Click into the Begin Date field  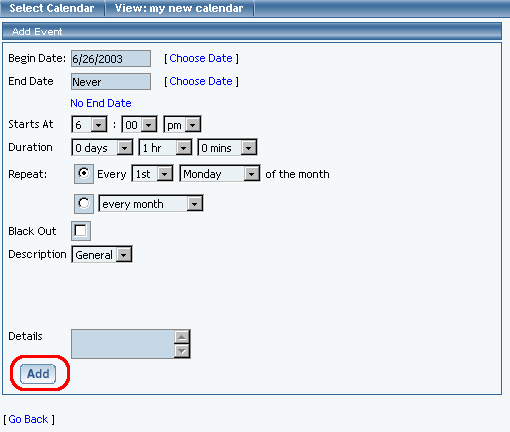[111, 59]
